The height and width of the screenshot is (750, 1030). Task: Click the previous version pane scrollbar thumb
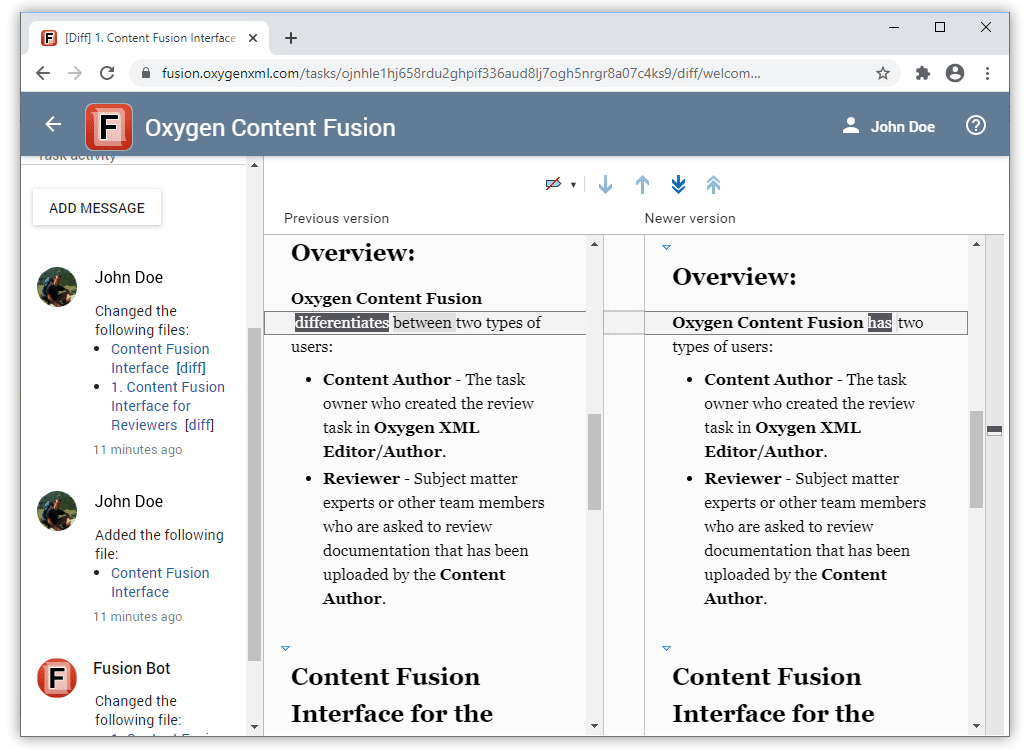click(594, 462)
